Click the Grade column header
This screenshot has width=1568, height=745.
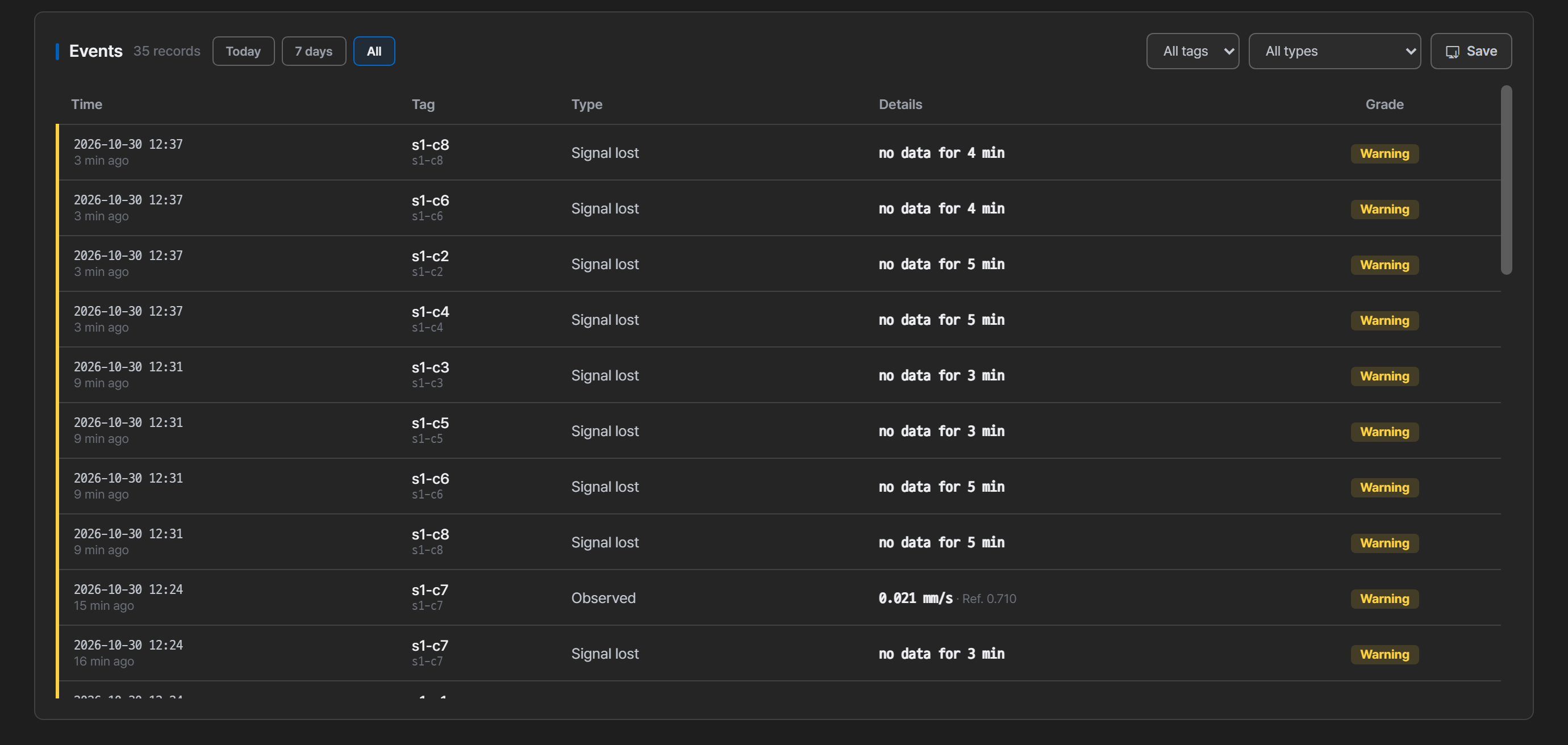coord(1384,104)
